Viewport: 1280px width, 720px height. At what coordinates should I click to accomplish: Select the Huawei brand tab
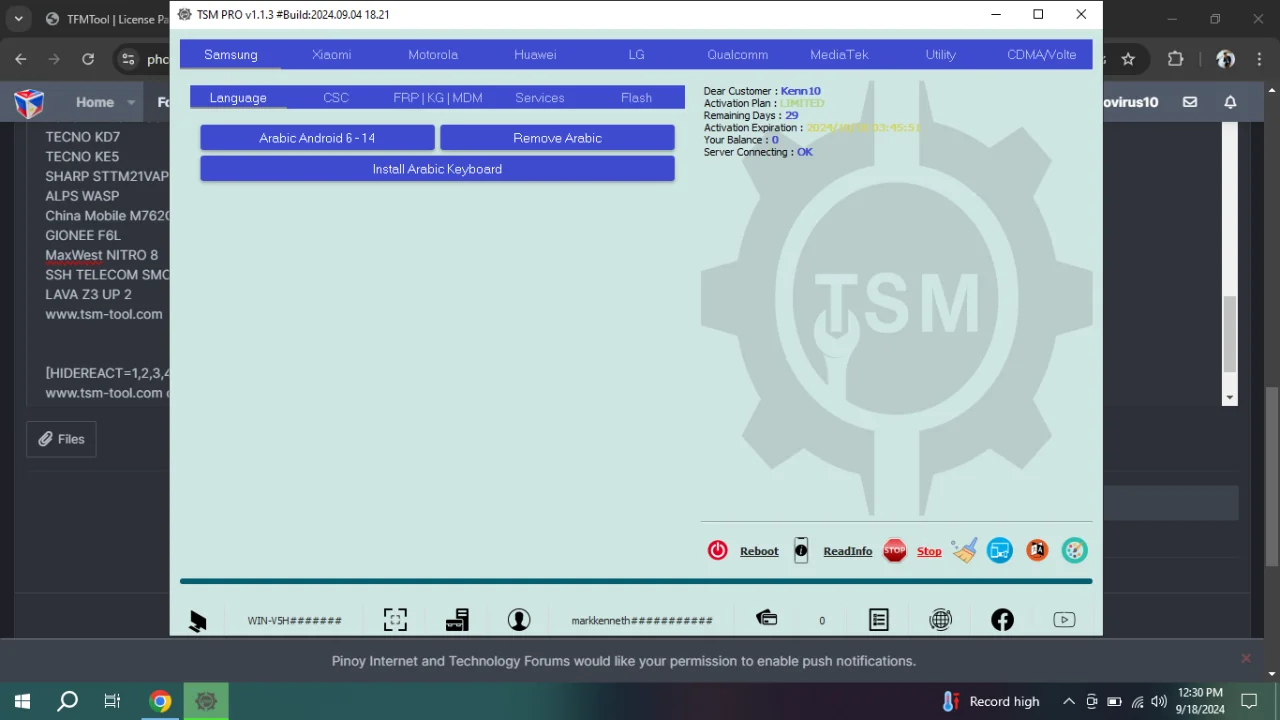535,55
